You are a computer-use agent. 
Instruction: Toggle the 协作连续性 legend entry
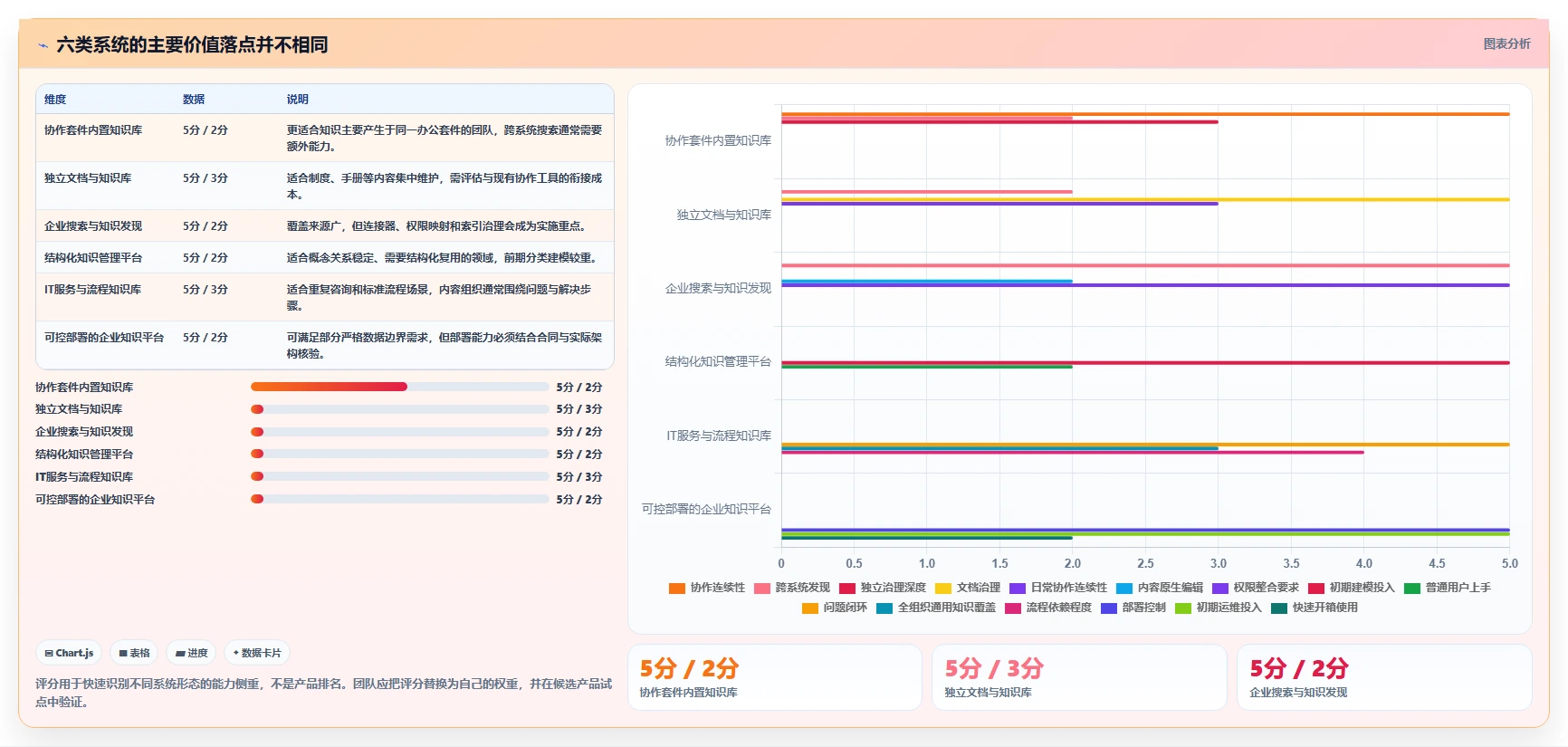coord(707,588)
